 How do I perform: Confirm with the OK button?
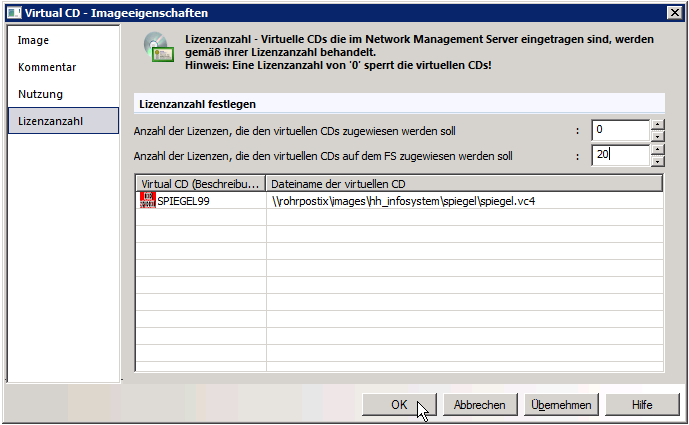(x=399, y=404)
